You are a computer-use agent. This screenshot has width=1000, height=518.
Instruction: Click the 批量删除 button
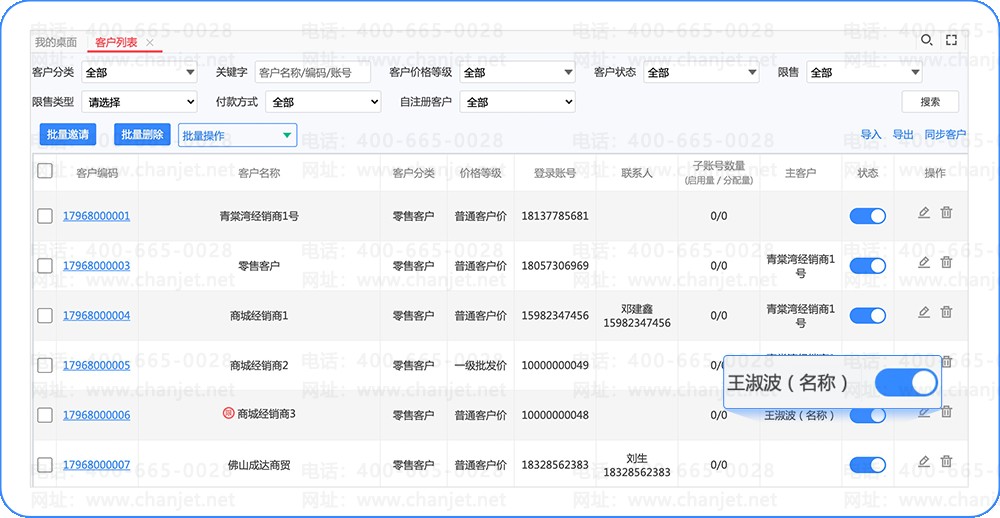[x=142, y=135]
